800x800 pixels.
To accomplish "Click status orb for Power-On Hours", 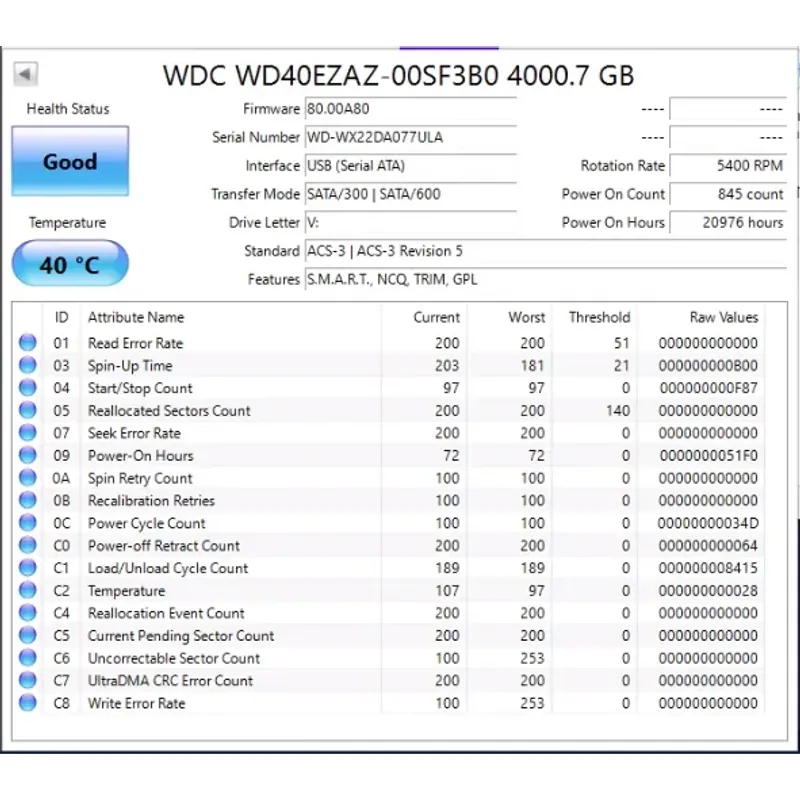I will (28, 456).
